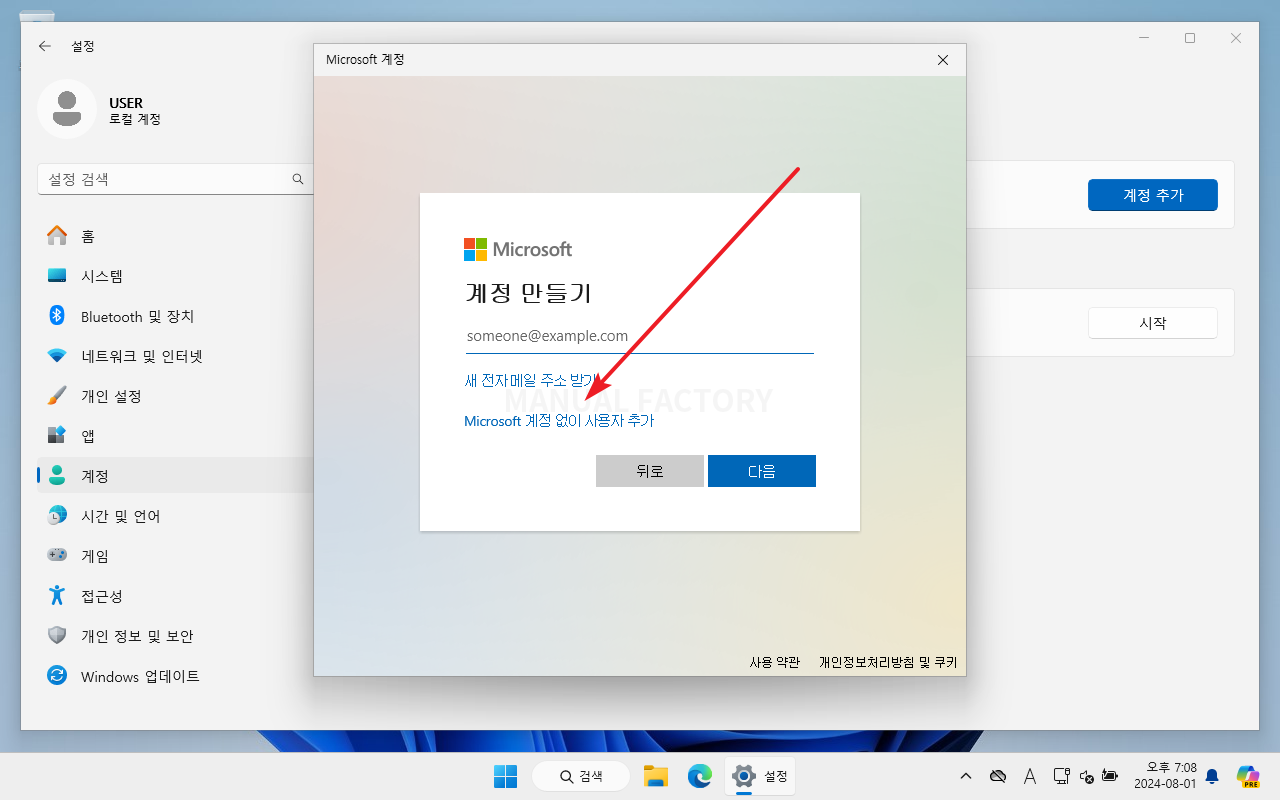This screenshot has width=1280, height=800.
Task: Click the 개인 설정 paintbrush icon
Action: pos(57,396)
